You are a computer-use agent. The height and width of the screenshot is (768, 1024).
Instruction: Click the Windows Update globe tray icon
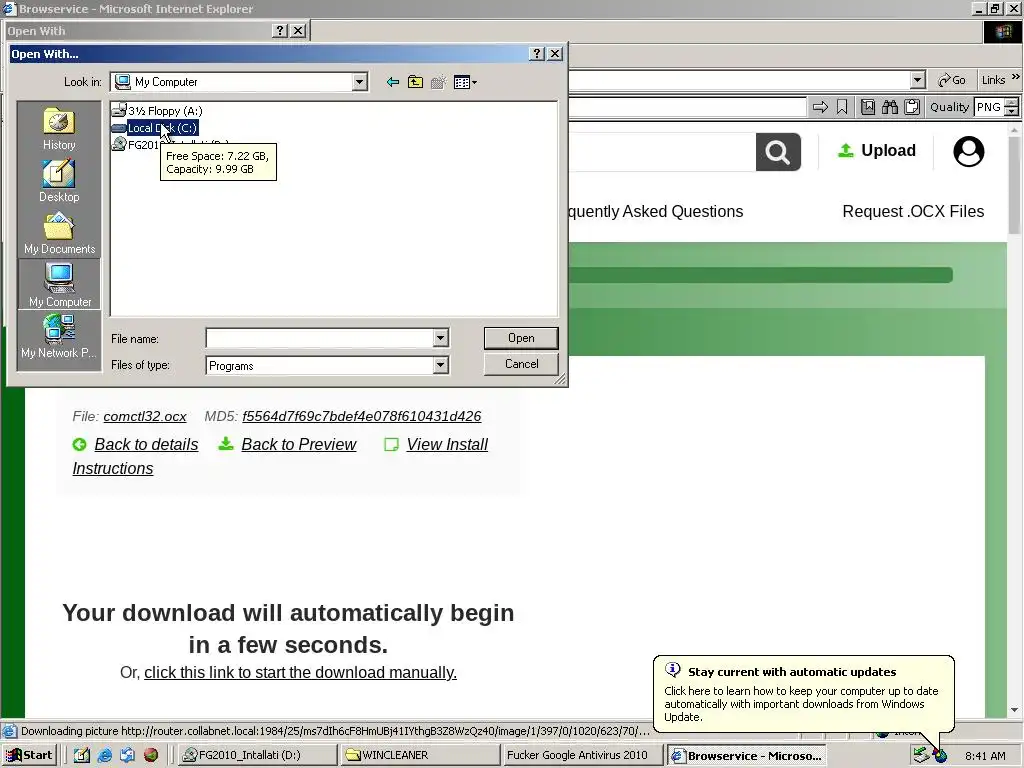[x=940, y=756]
